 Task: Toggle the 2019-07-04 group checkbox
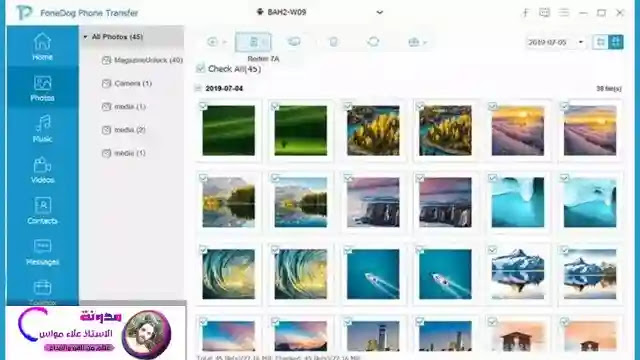pos(198,88)
